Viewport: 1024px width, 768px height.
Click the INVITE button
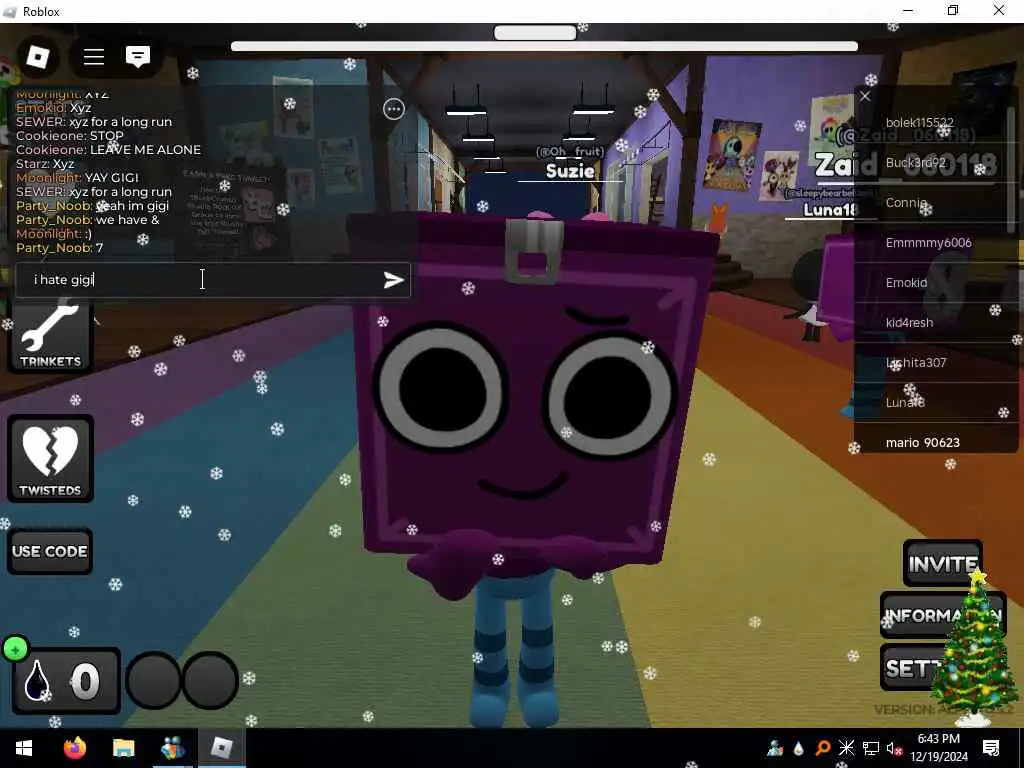942,564
